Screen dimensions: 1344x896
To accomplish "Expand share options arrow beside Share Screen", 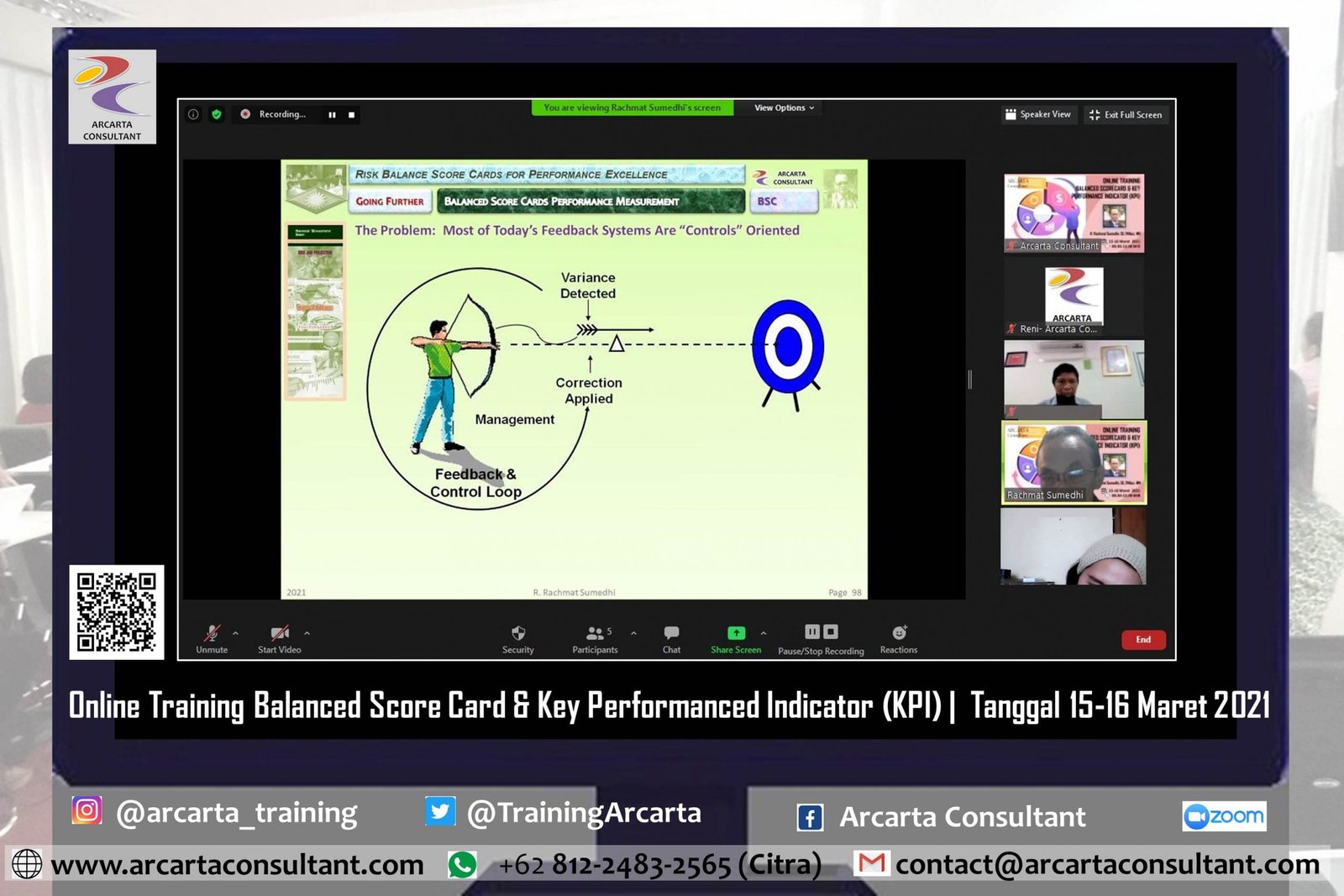I will [763, 634].
